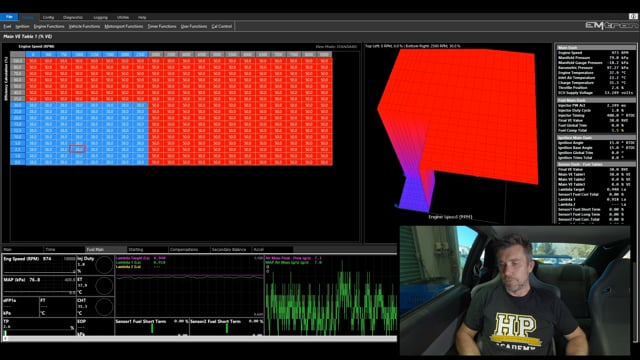This screenshot has height=360, width=640.
Task: Select the Ignition Global Trim row
Action: 596,153
